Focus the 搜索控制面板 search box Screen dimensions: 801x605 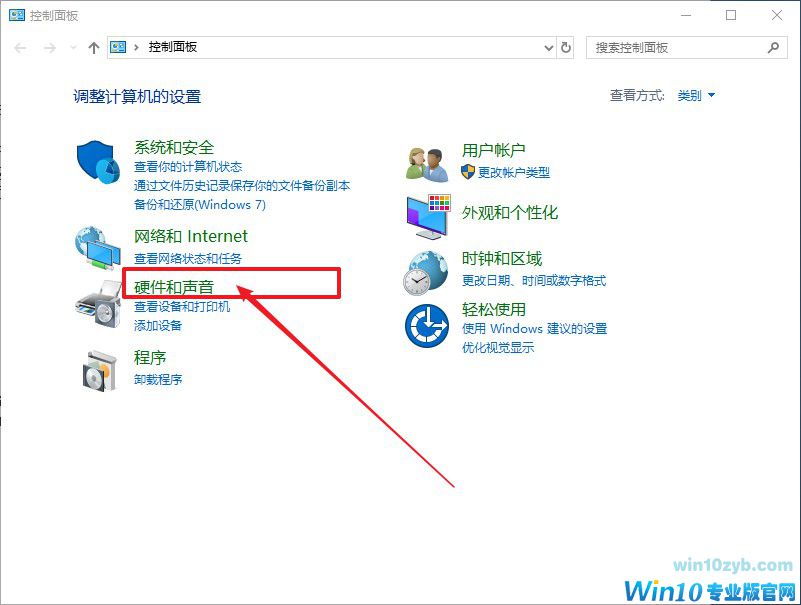pyautogui.click(x=687, y=48)
